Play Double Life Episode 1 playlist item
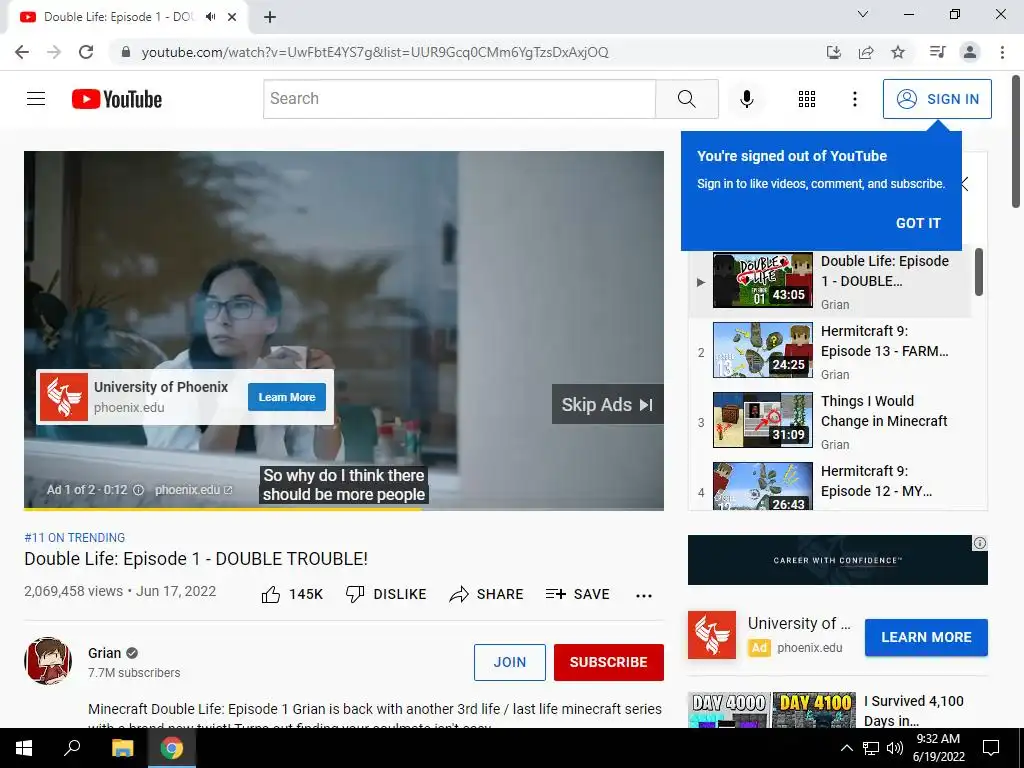 [829, 281]
